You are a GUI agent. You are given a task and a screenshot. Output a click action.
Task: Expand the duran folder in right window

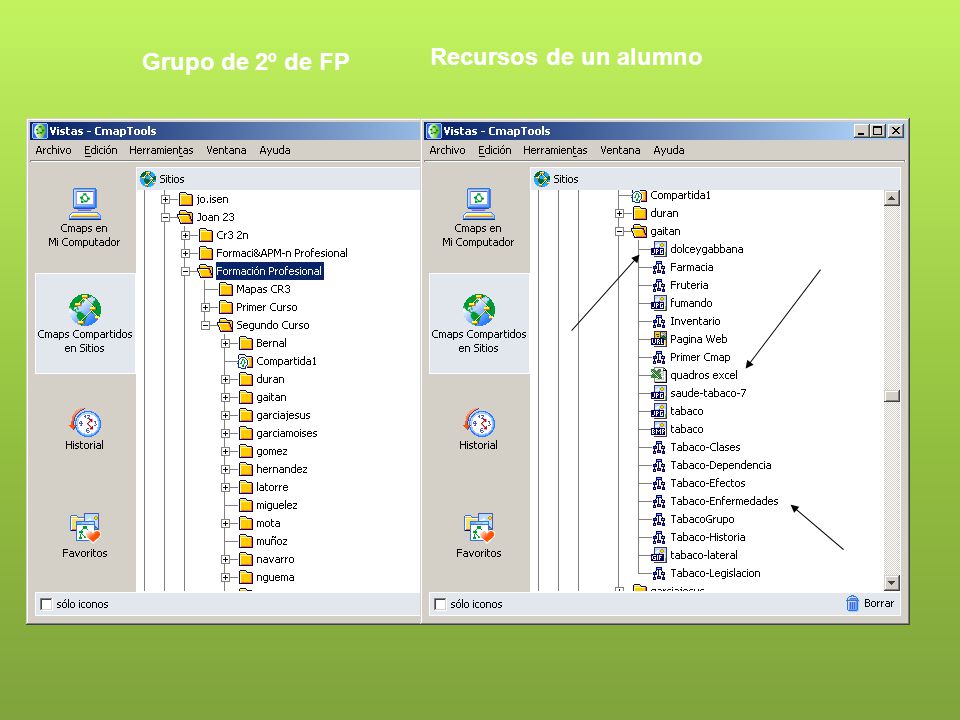(x=620, y=213)
